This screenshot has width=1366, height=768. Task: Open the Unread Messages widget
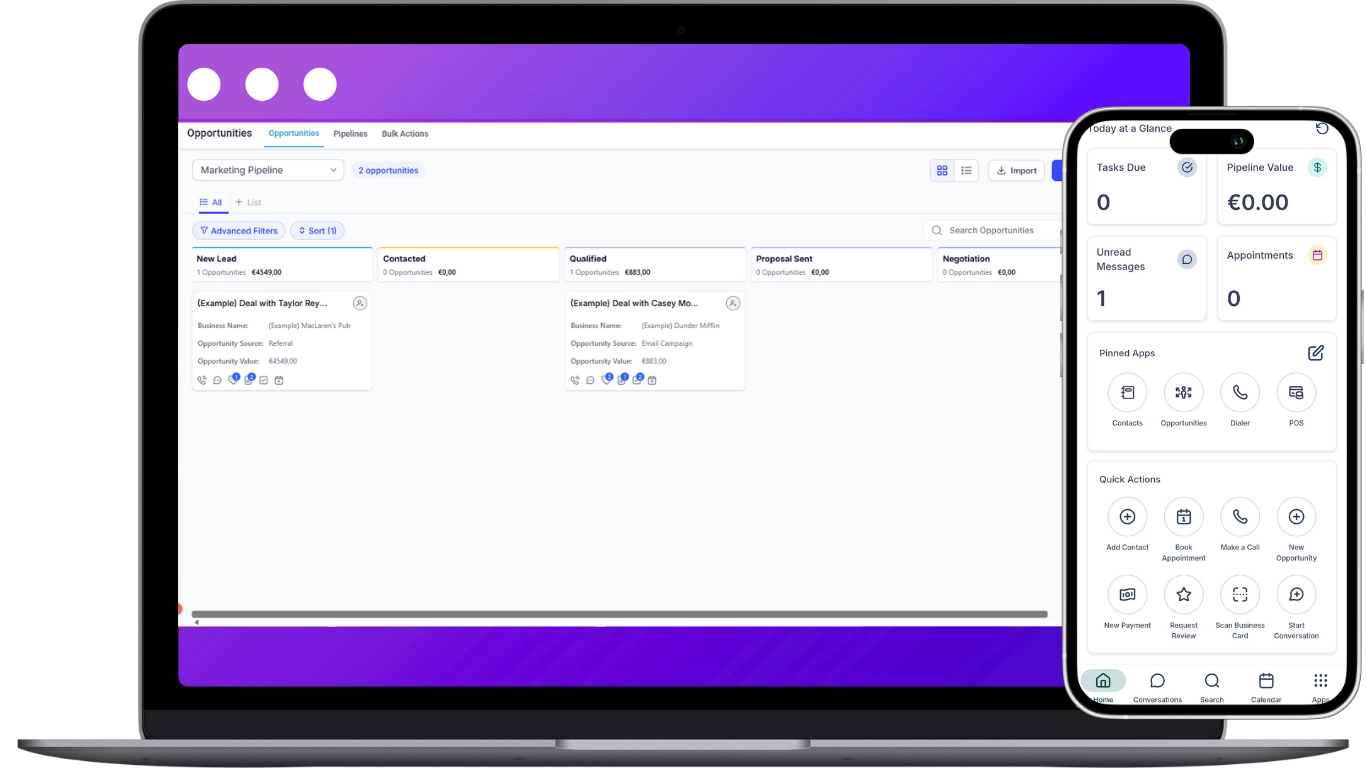1147,278
